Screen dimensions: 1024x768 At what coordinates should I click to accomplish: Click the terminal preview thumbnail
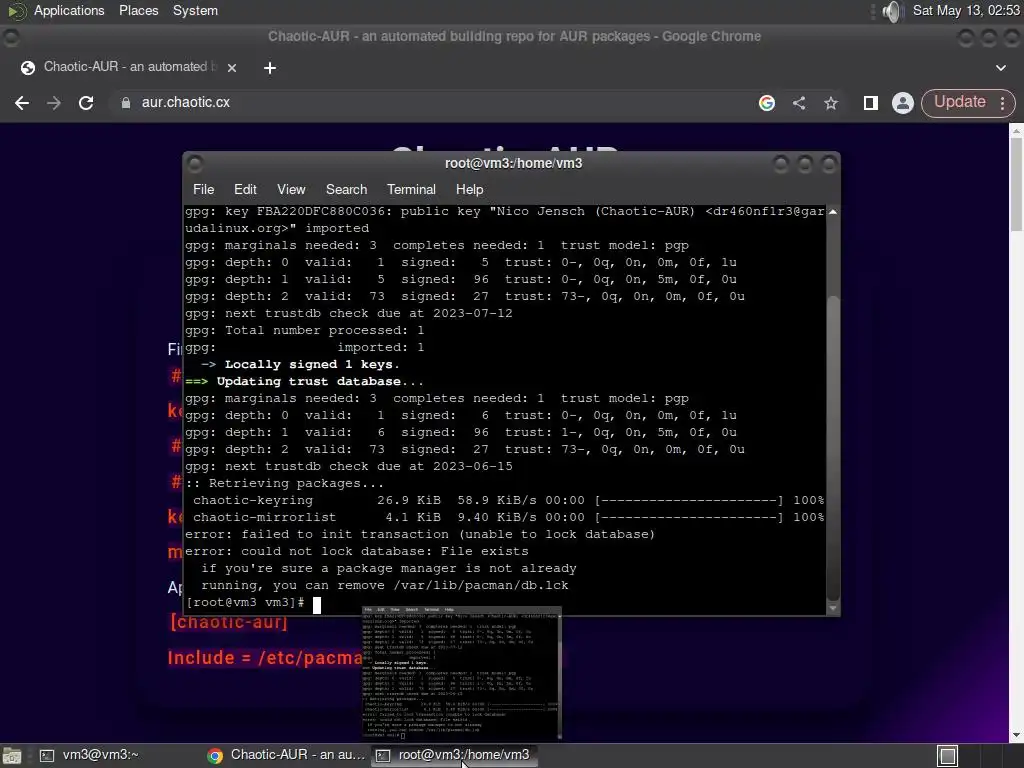(x=462, y=673)
